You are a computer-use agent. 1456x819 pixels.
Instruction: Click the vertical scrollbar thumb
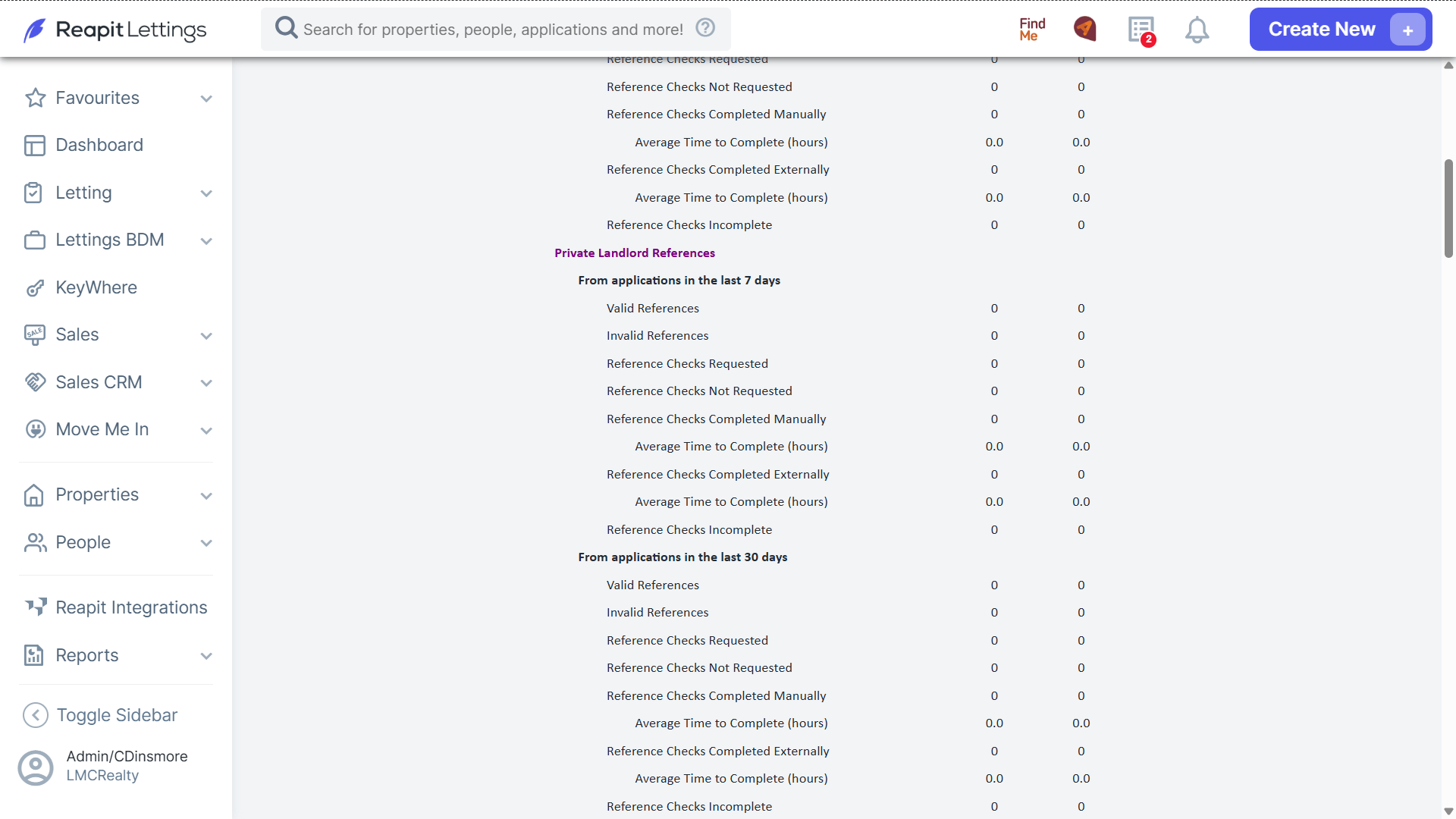pos(1448,209)
